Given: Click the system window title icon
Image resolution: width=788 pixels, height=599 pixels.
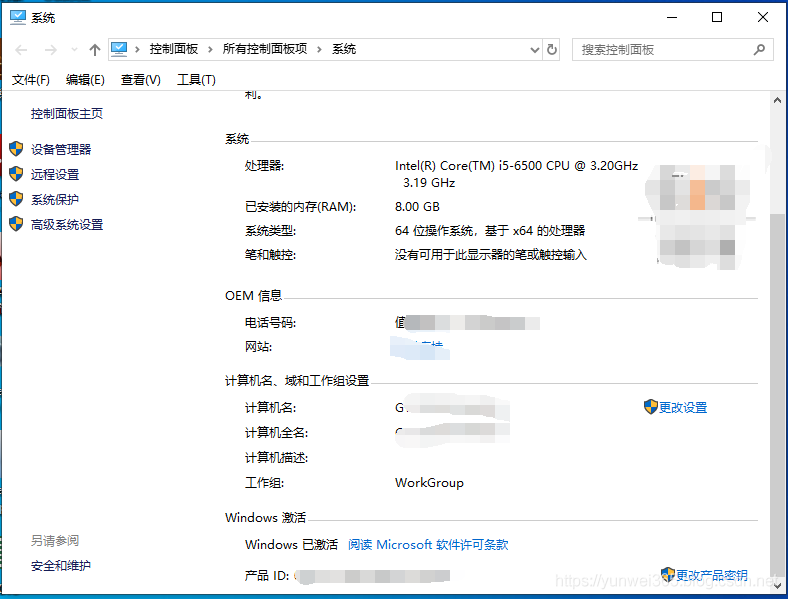Looking at the screenshot, I should pyautogui.click(x=18, y=17).
